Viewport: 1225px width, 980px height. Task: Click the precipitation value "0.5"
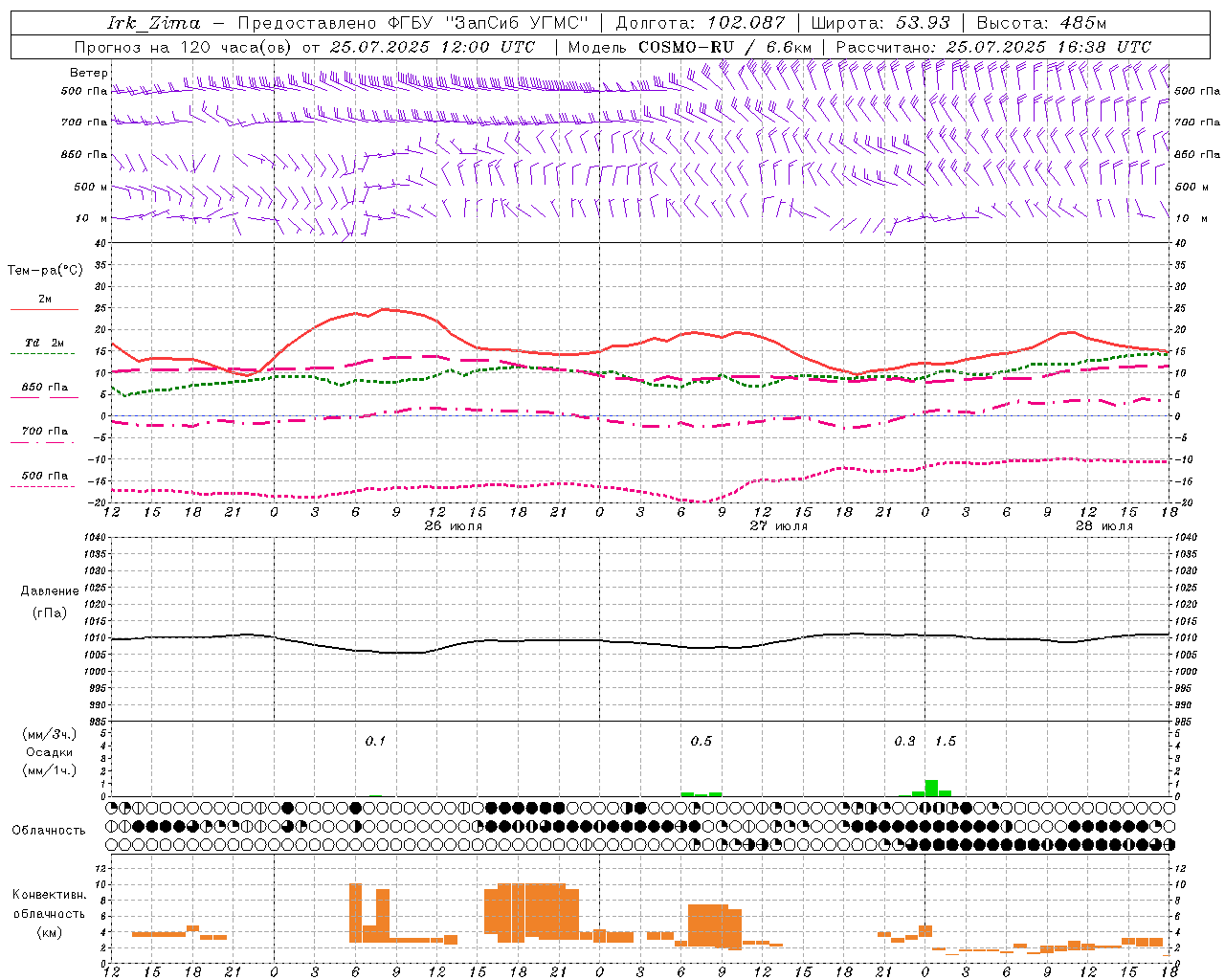point(701,741)
